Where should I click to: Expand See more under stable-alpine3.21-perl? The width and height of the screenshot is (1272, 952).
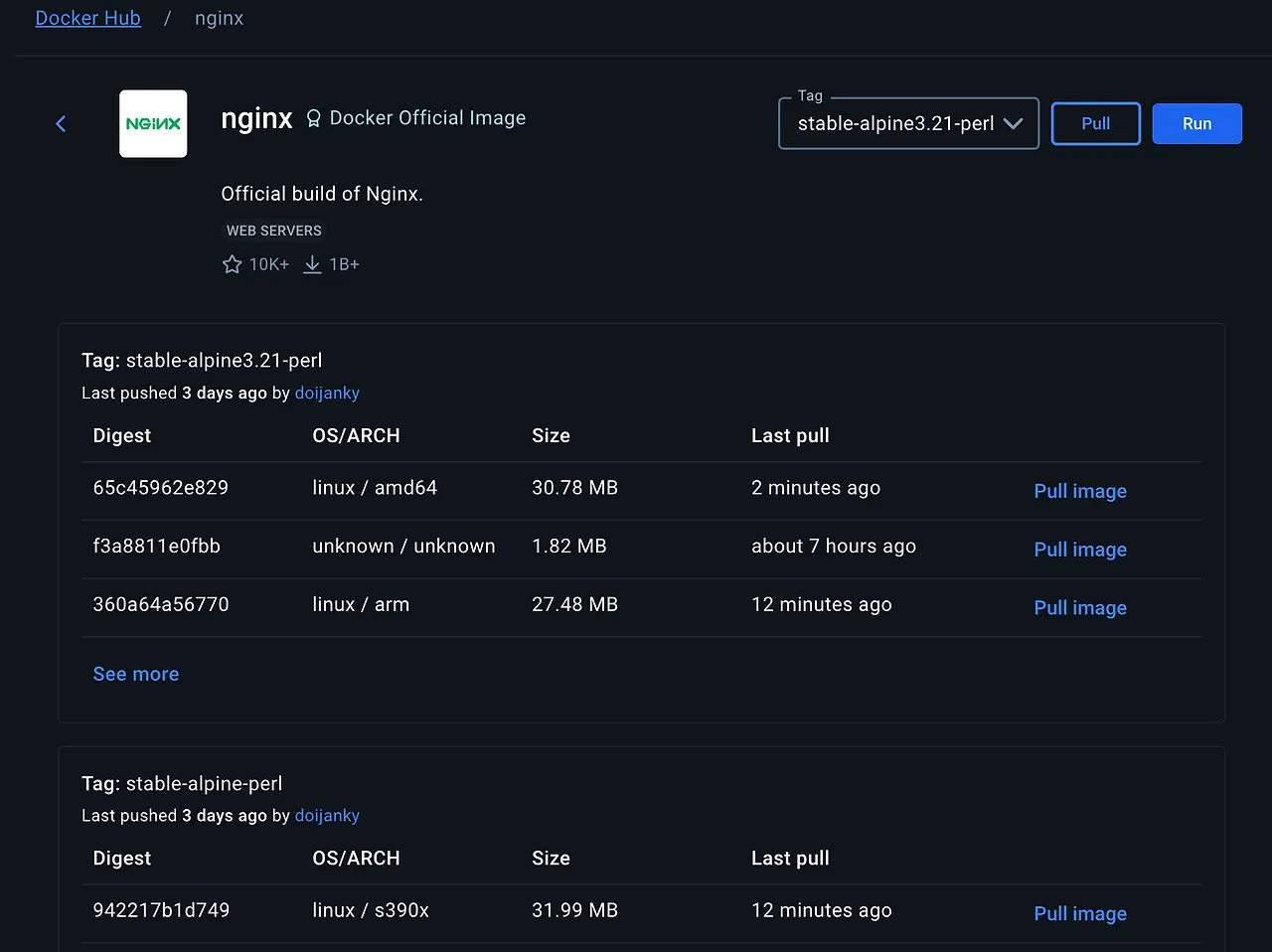[136, 674]
